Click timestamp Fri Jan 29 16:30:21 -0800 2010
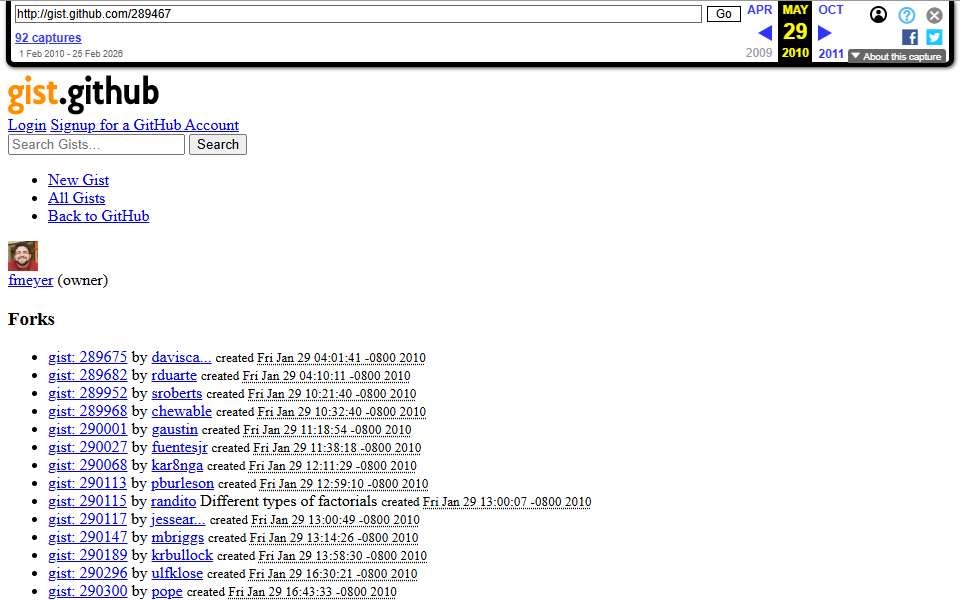960x600 pixels. (332, 574)
